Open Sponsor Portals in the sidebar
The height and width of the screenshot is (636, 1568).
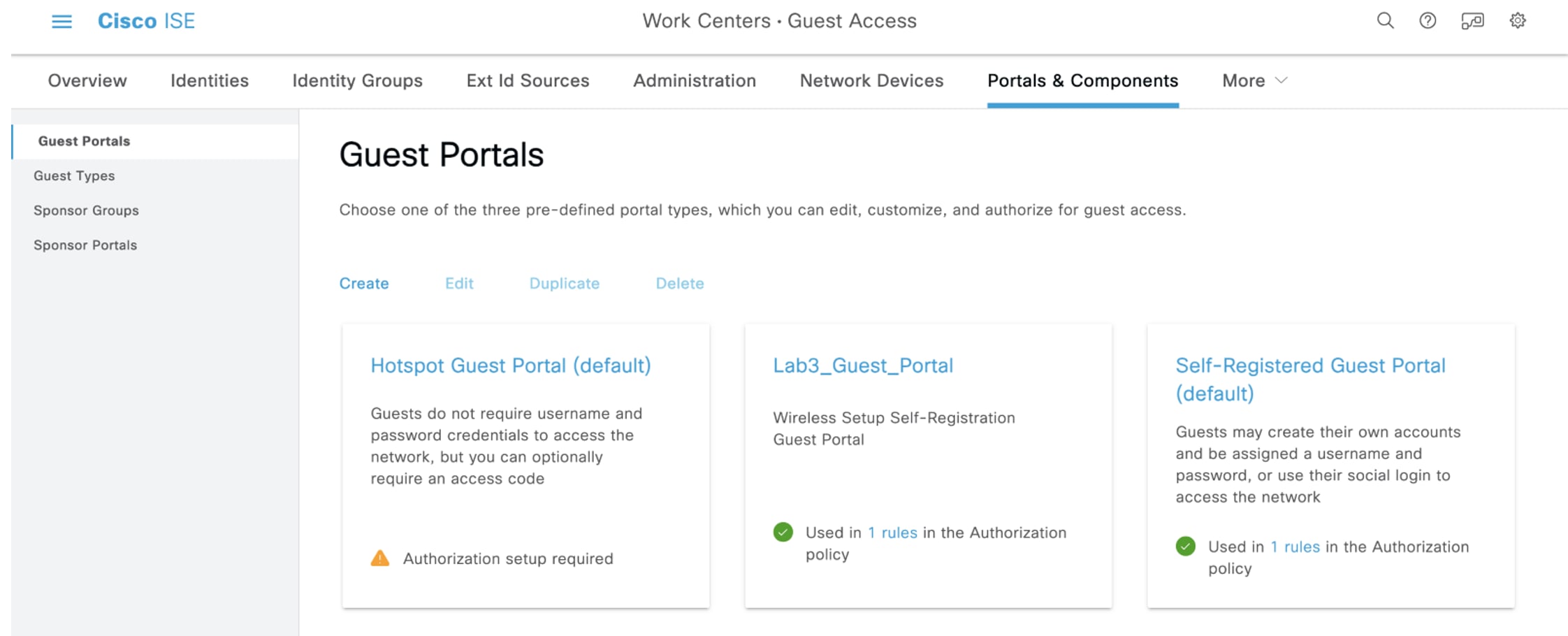(x=85, y=245)
